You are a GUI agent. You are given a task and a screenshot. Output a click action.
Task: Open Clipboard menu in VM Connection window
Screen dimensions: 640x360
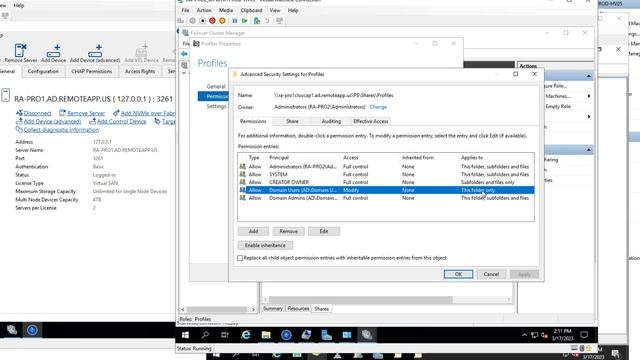coord(251,10)
